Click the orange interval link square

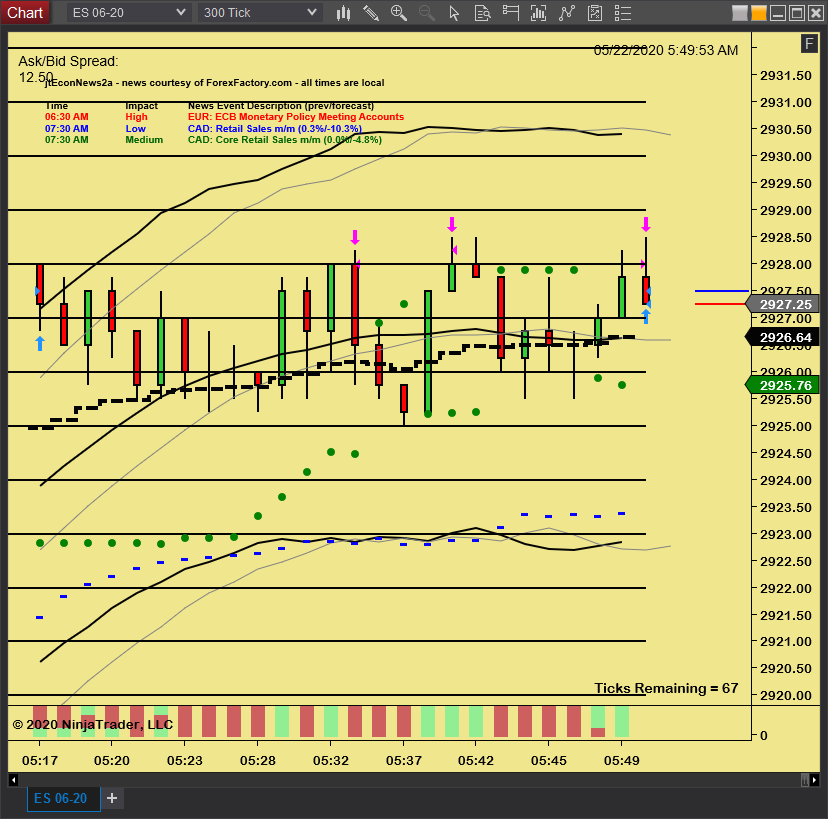(x=759, y=13)
